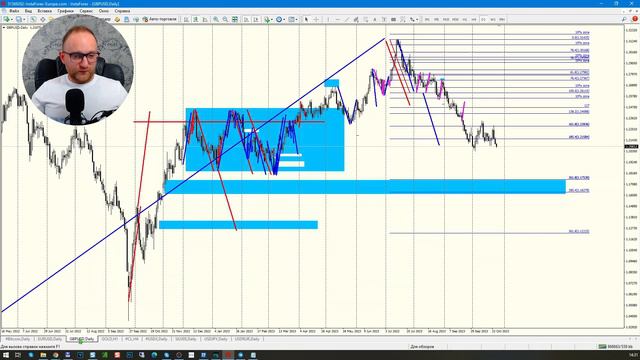Switch timeframe to M15

[446, 19]
